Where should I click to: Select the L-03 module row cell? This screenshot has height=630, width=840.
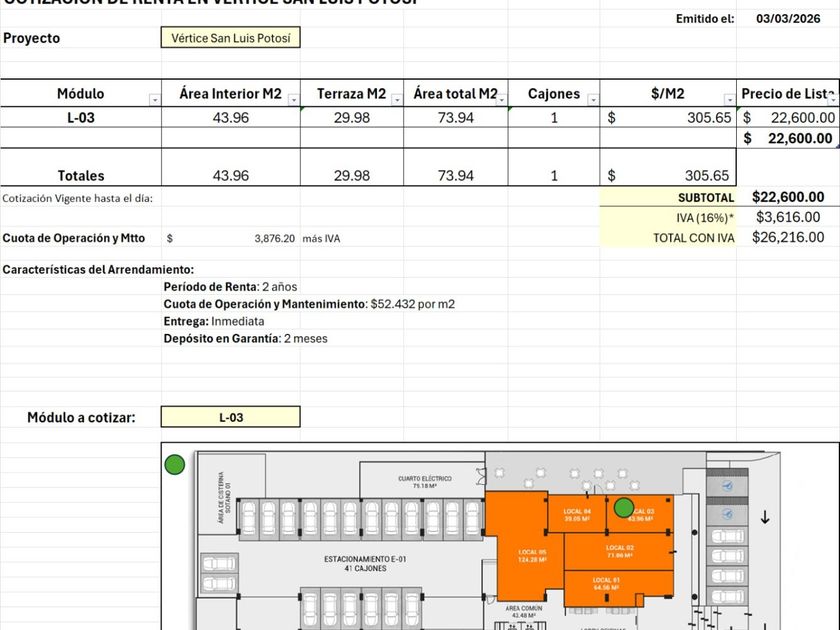pyautogui.click(x=81, y=117)
